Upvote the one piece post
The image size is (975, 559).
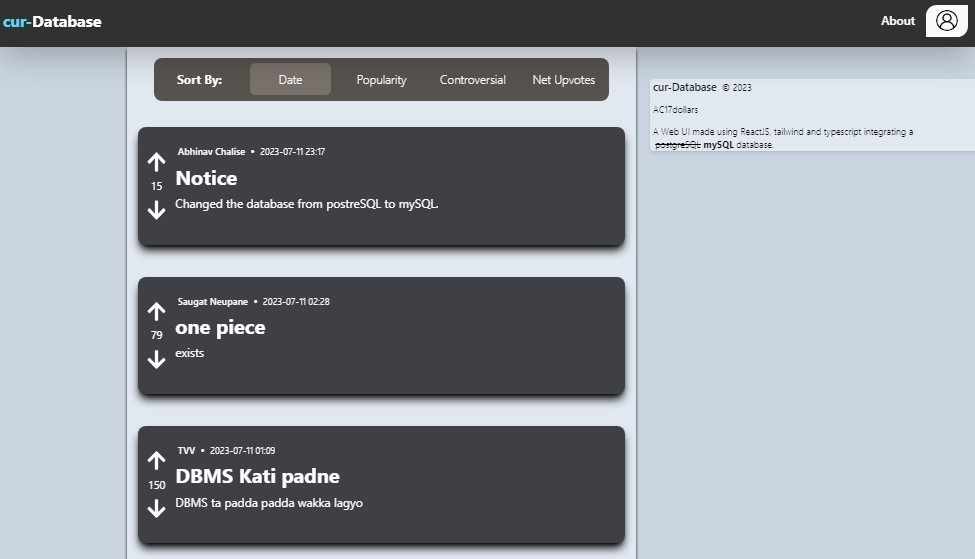[156, 312]
